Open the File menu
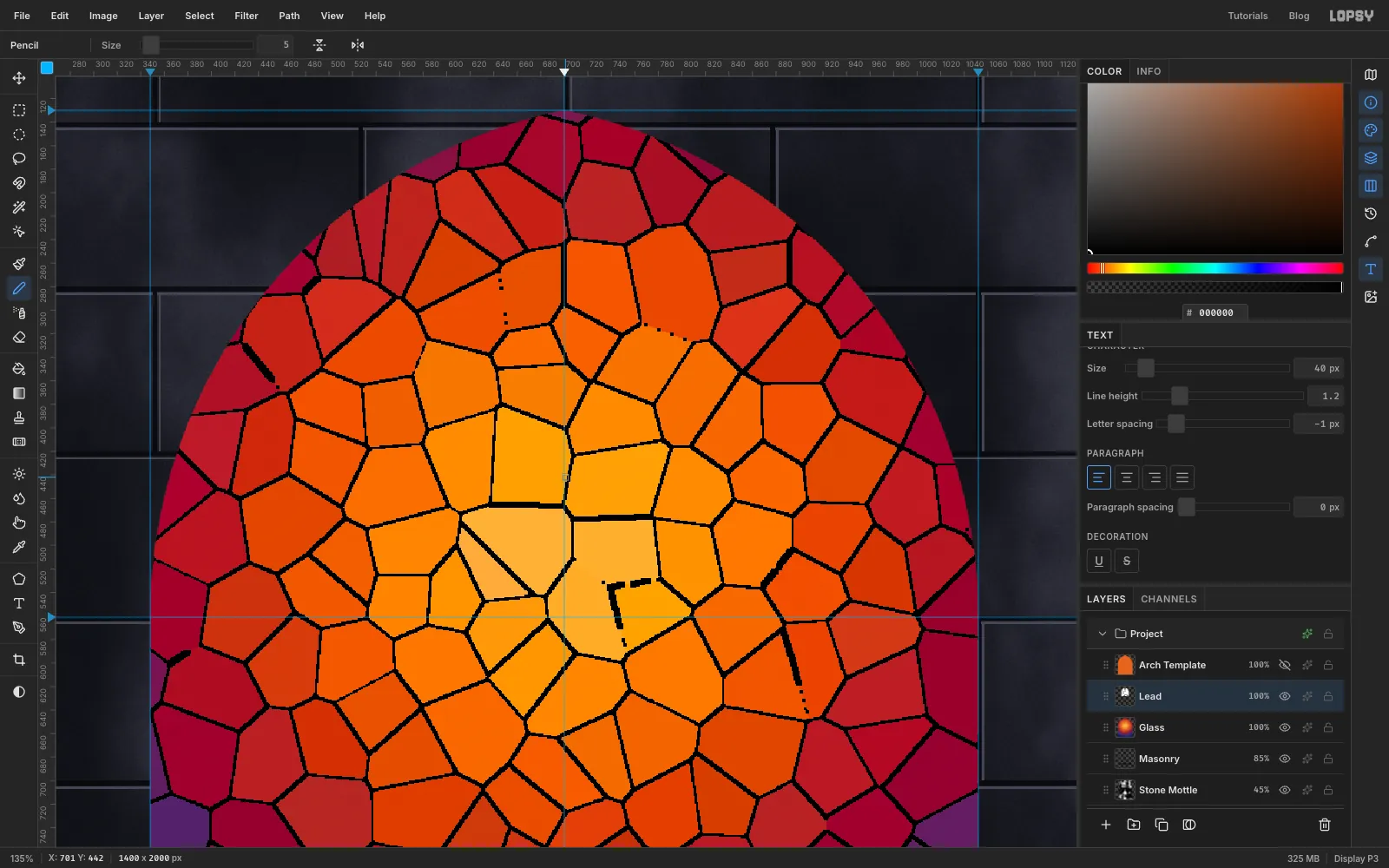Image resolution: width=1389 pixels, height=868 pixels. click(22, 16)
